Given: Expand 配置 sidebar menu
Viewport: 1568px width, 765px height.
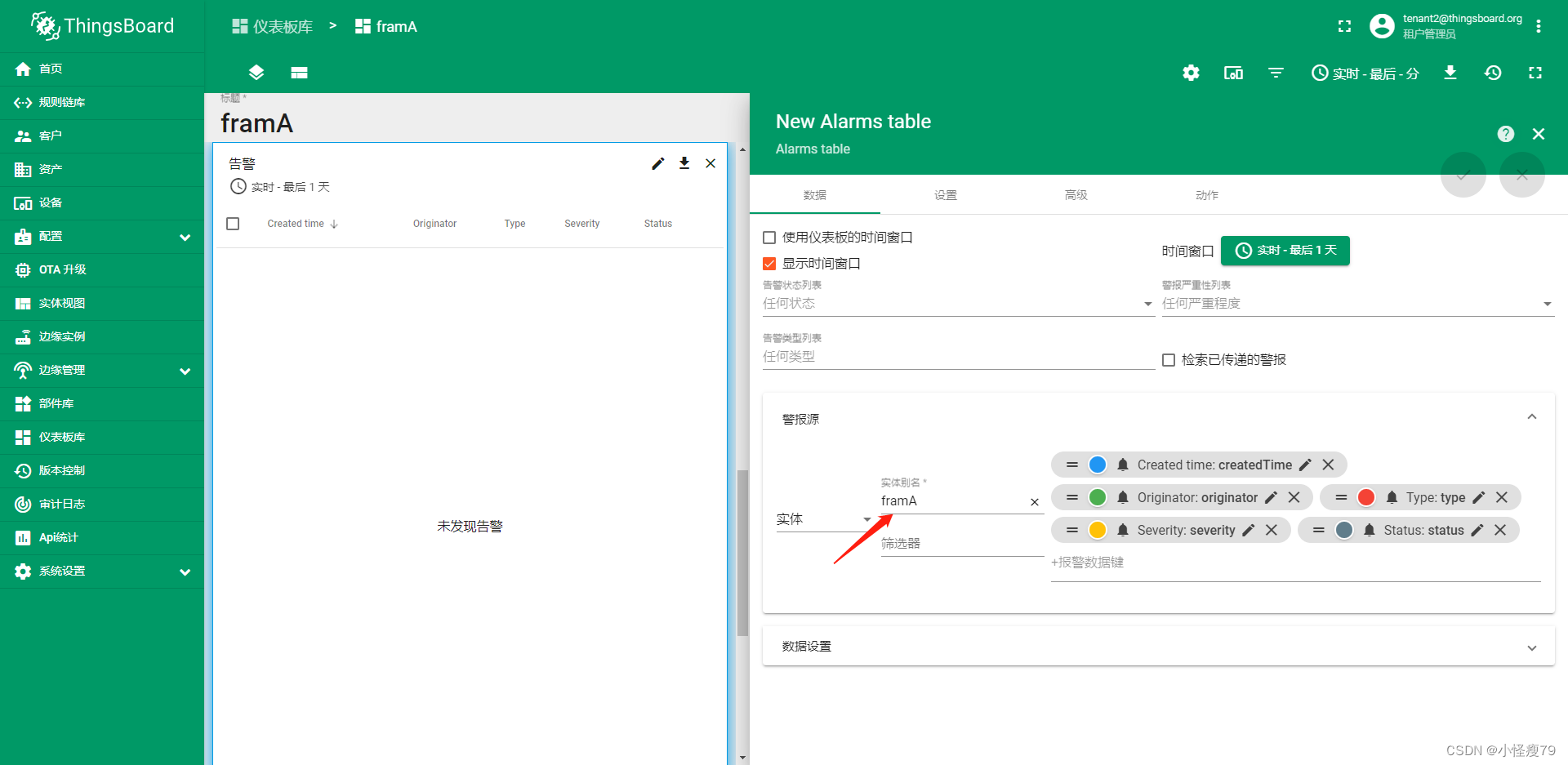Looking at the screenshot, I should [102, 236].
